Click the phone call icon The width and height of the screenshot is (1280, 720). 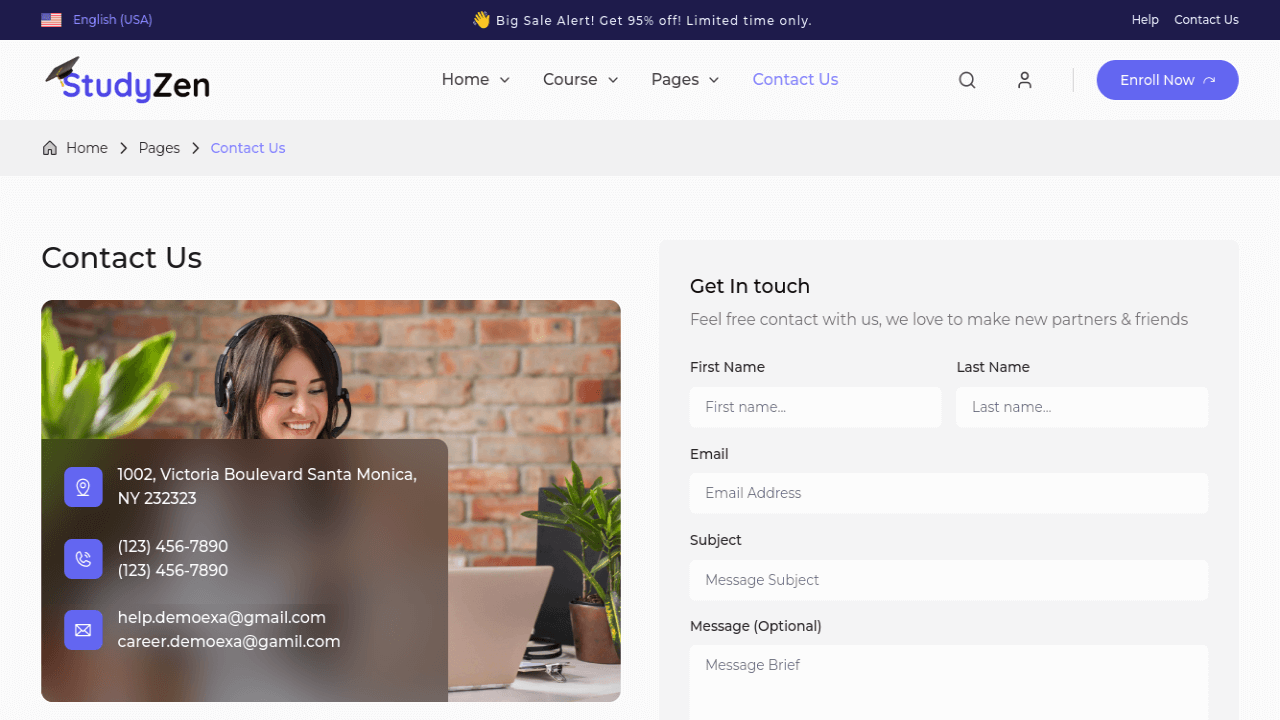tap(83, 559)
